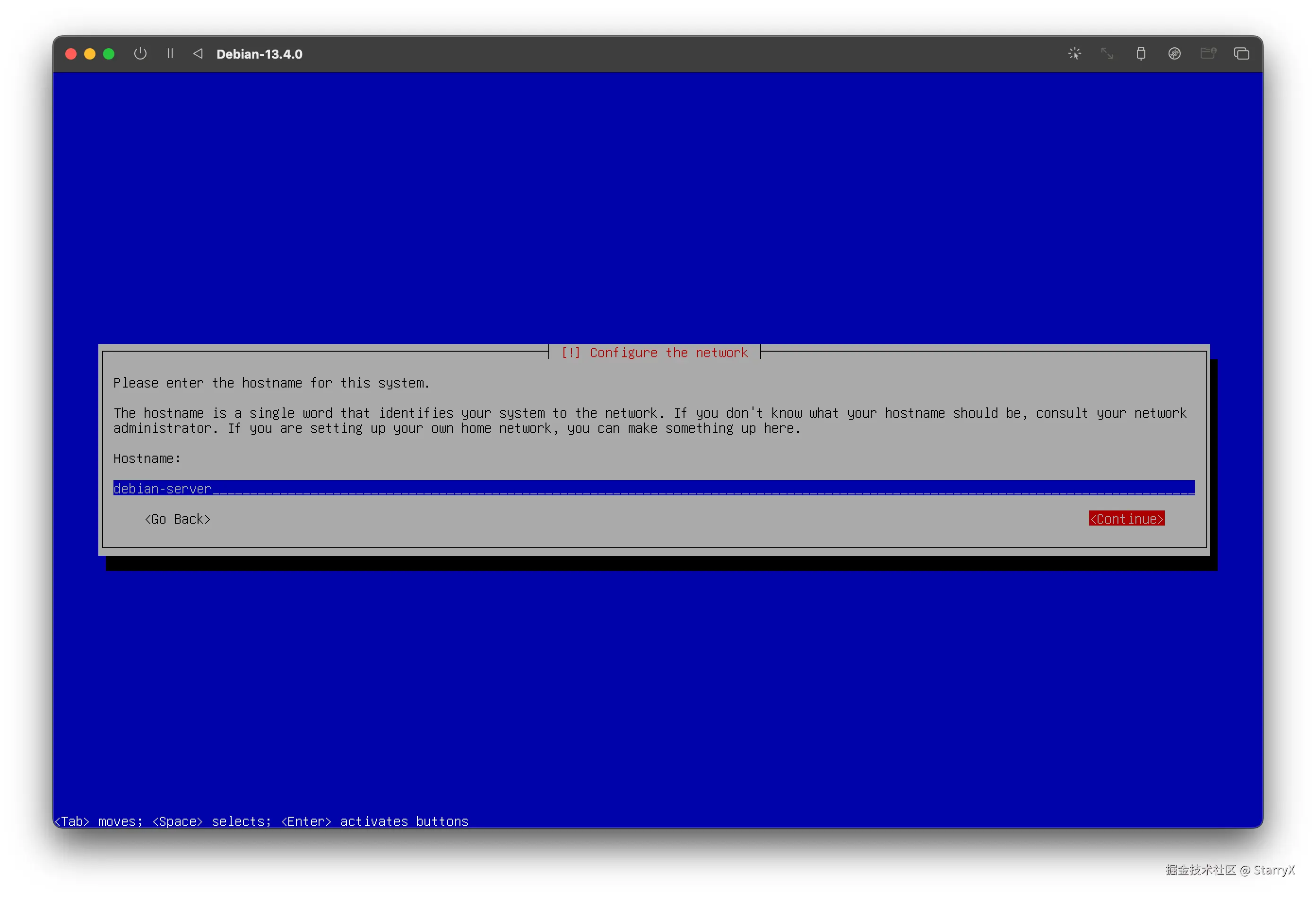
Task: Click the Hostname: label
Action: tap(147, 458)
